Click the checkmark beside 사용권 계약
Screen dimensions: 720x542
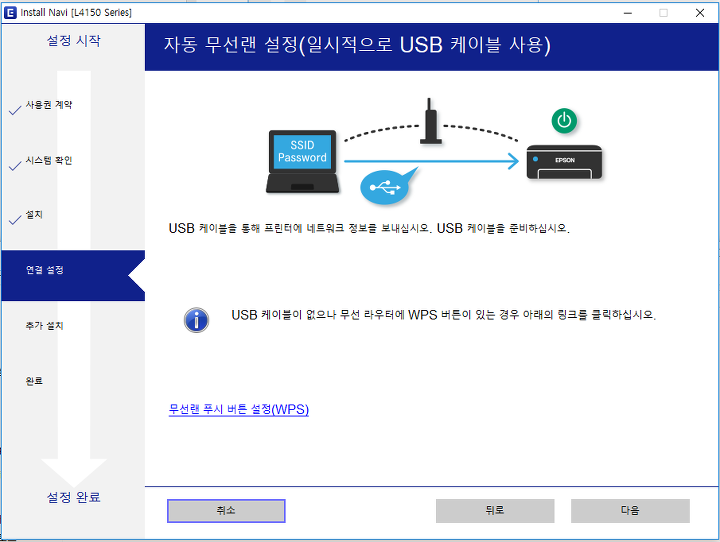[x=15, y=110]
